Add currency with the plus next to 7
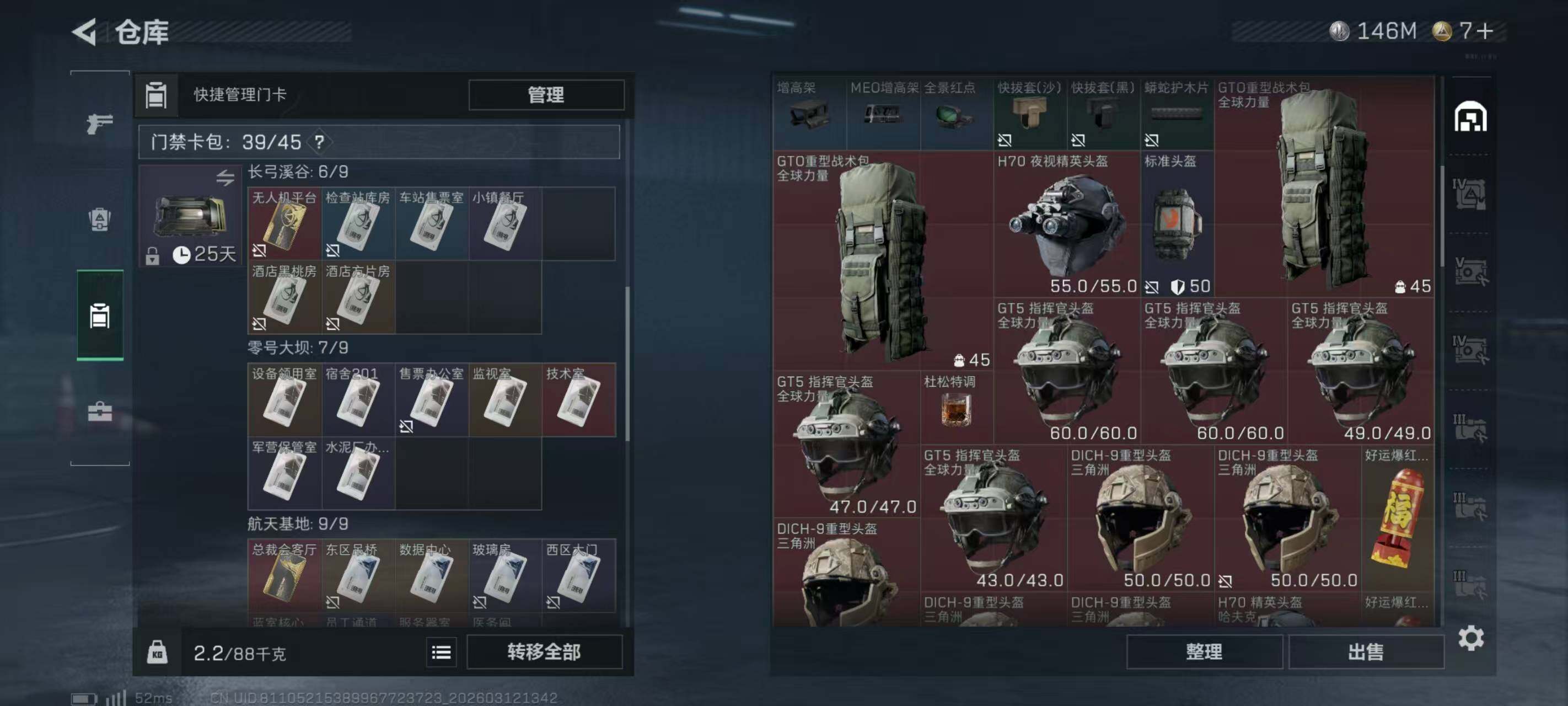The image size is (1568, 706). (x=1485, y=30)
